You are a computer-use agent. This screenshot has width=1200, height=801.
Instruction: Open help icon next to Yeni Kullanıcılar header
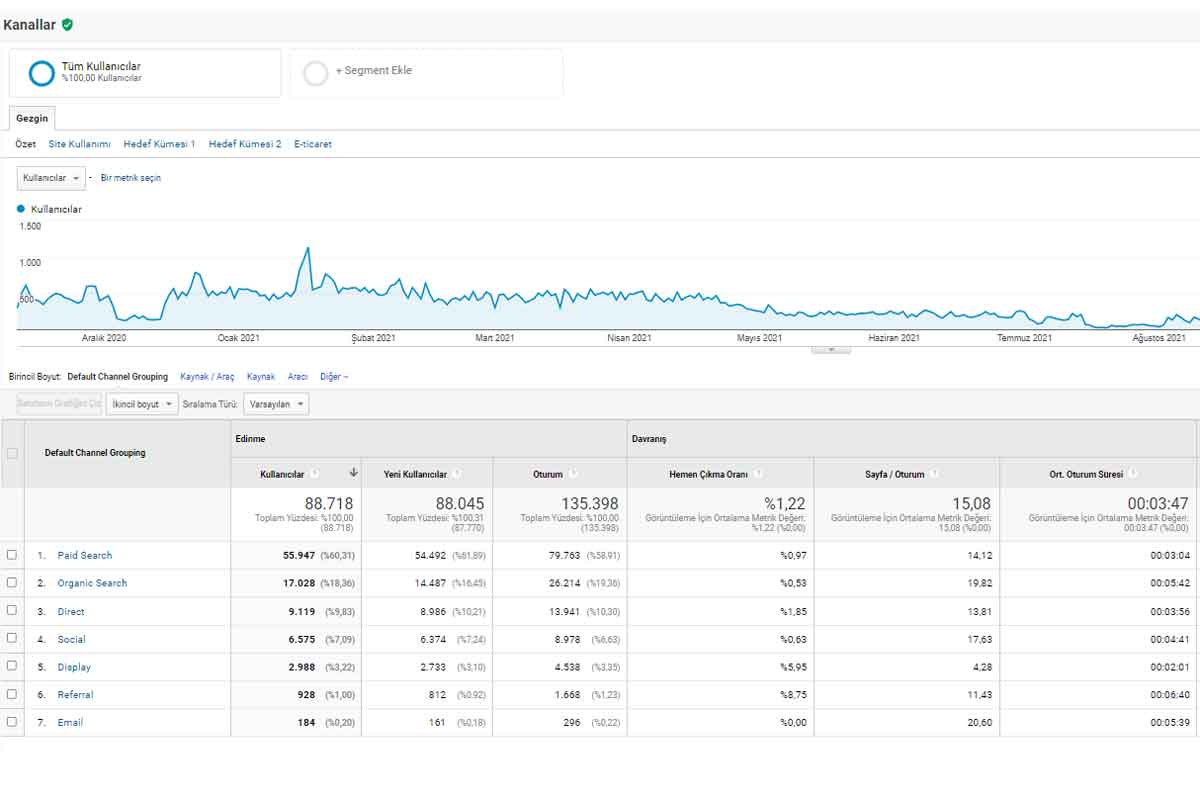(456, 474)
